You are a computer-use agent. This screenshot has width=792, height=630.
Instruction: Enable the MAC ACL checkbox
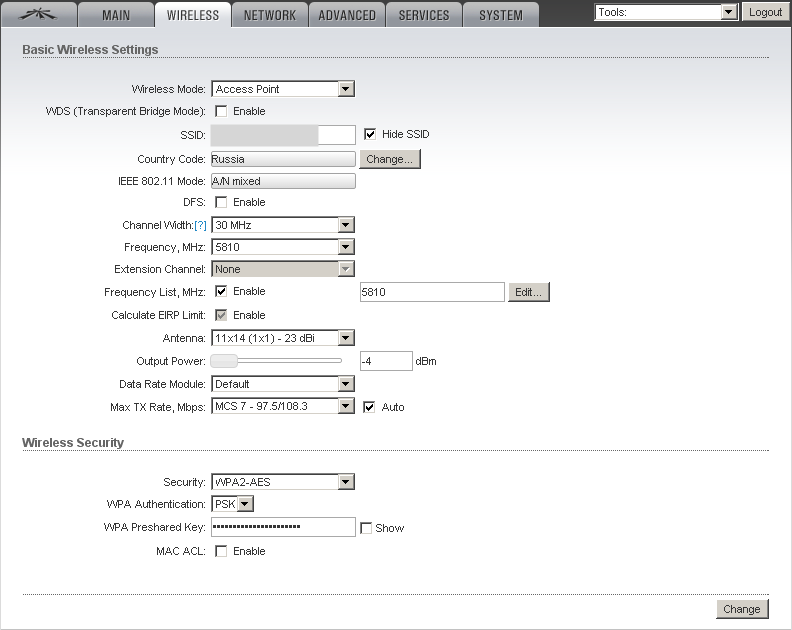tap(221, 551)
